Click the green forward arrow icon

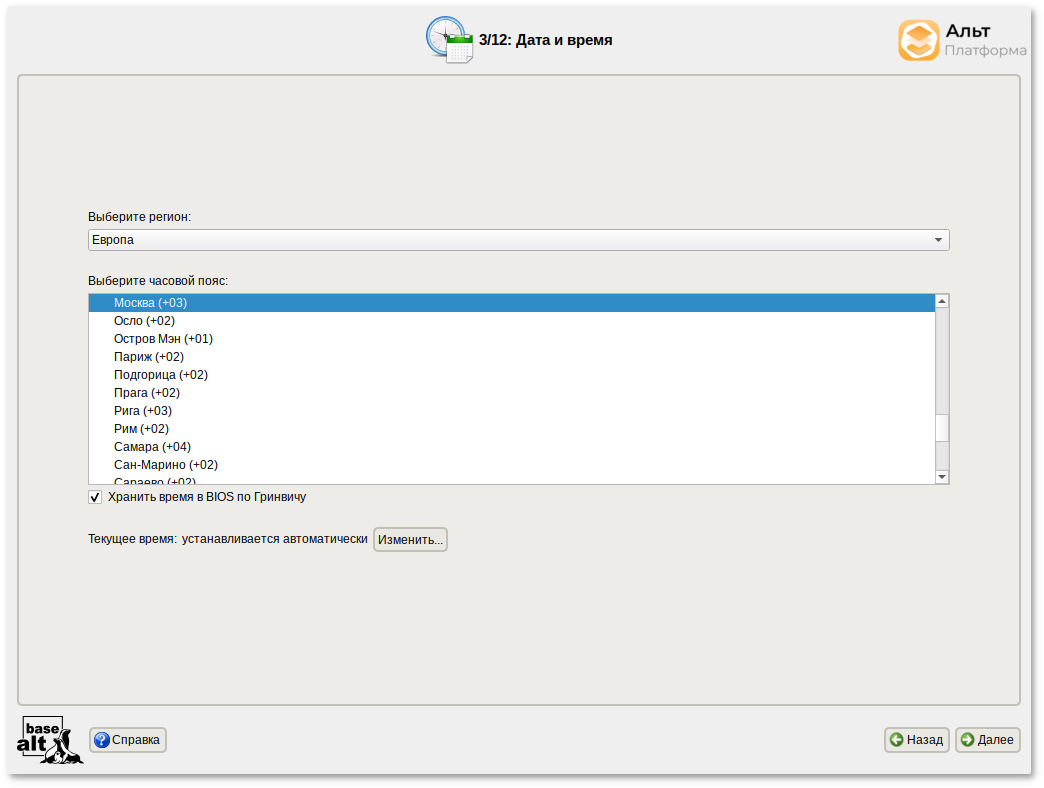point(967,740)
